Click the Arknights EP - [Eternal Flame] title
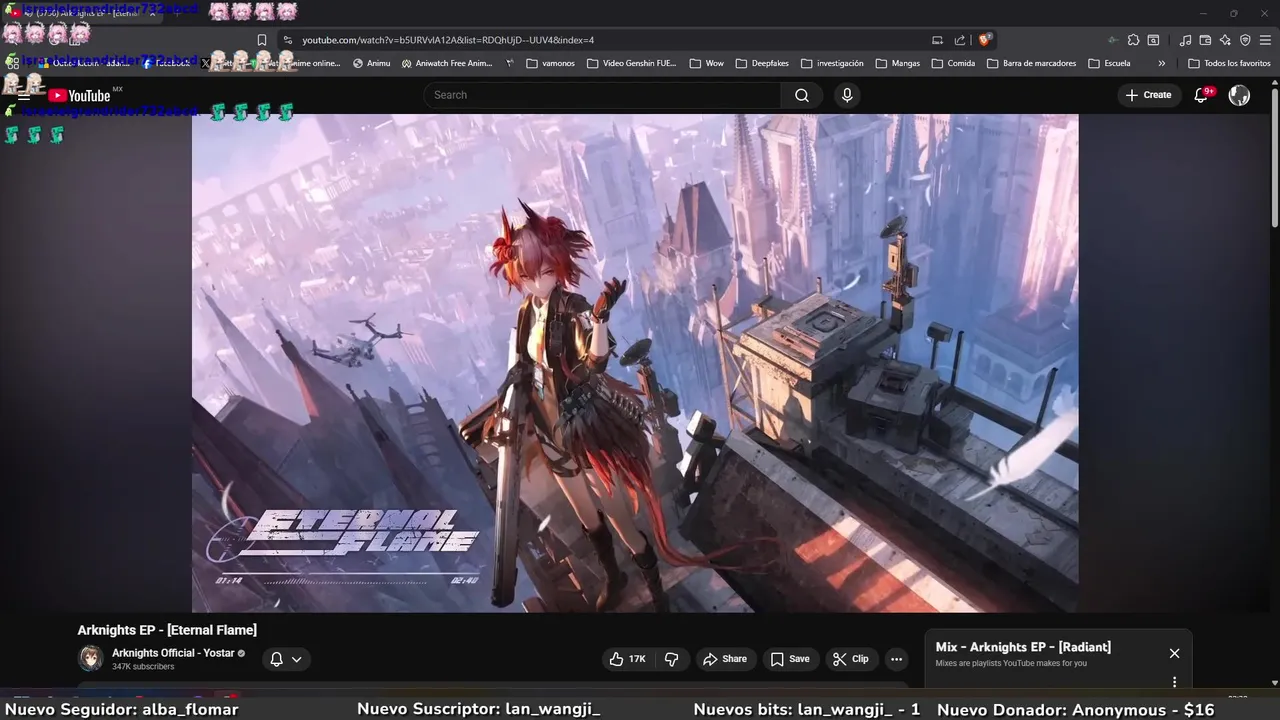 (167, 630)
